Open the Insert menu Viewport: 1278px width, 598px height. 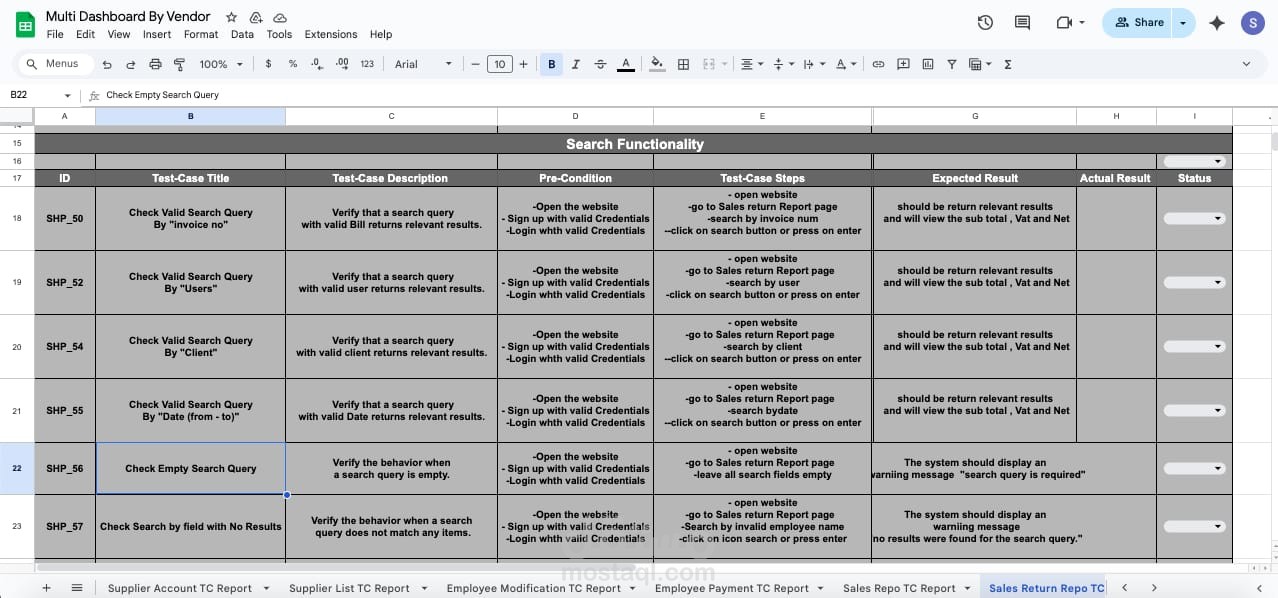[x=157, y=34]
